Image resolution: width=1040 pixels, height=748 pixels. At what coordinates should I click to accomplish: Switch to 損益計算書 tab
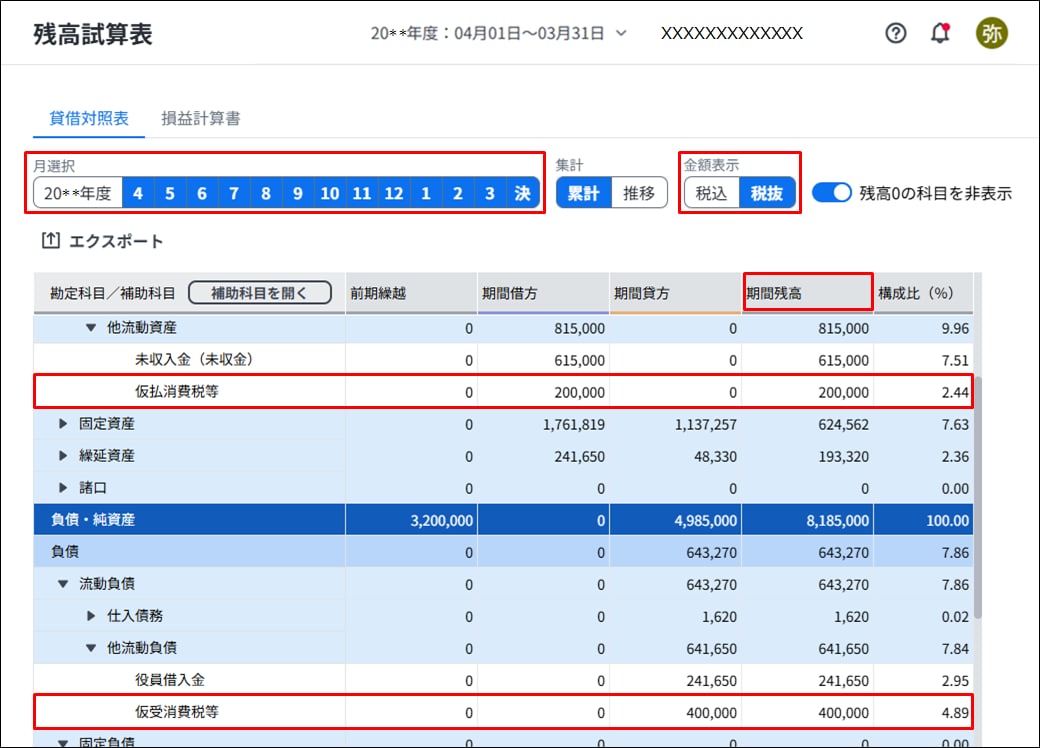click(x=200, y=118)
